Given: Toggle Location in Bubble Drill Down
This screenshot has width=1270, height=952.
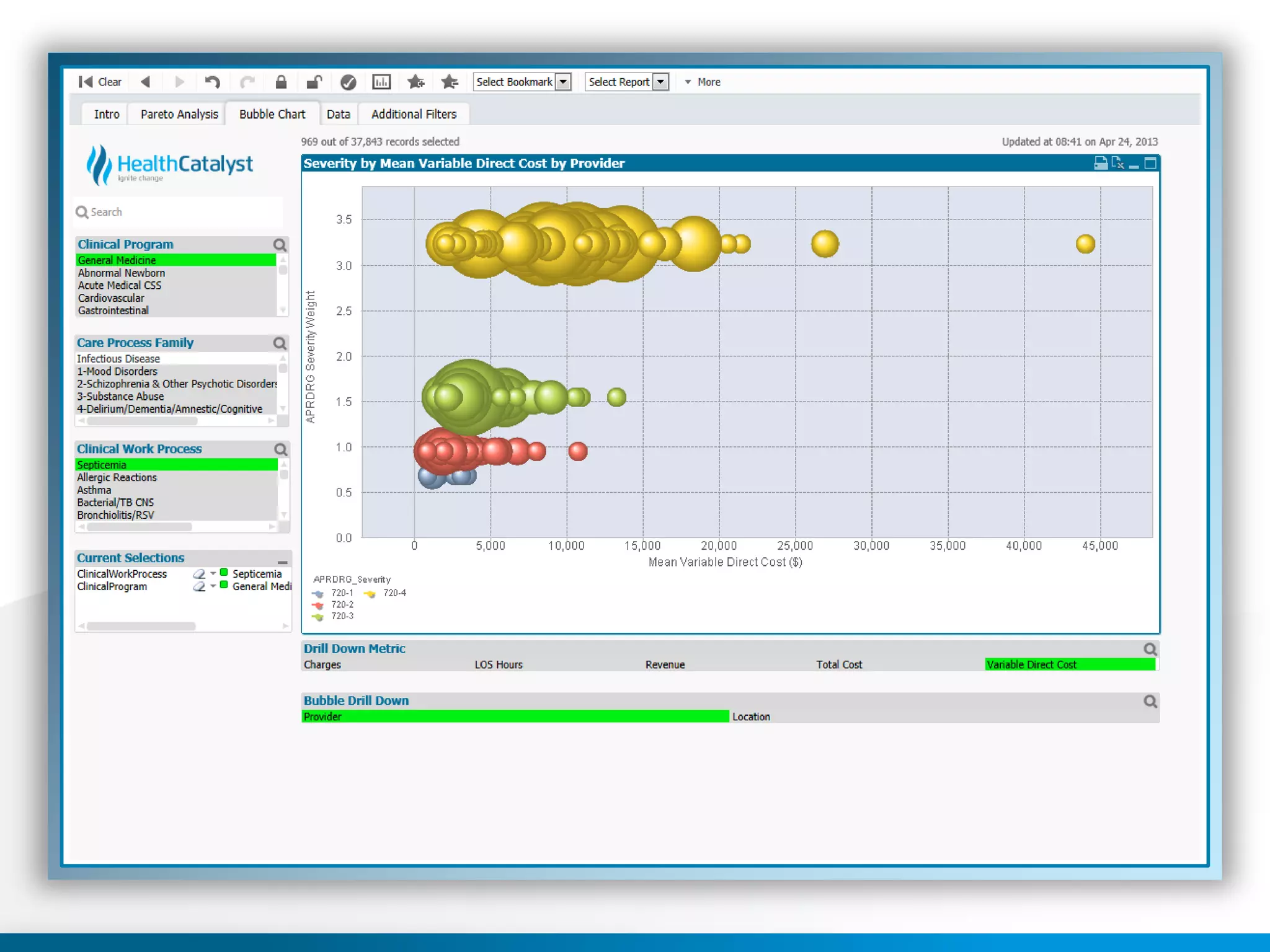Looking at the screenshot, I should point(751,716).
